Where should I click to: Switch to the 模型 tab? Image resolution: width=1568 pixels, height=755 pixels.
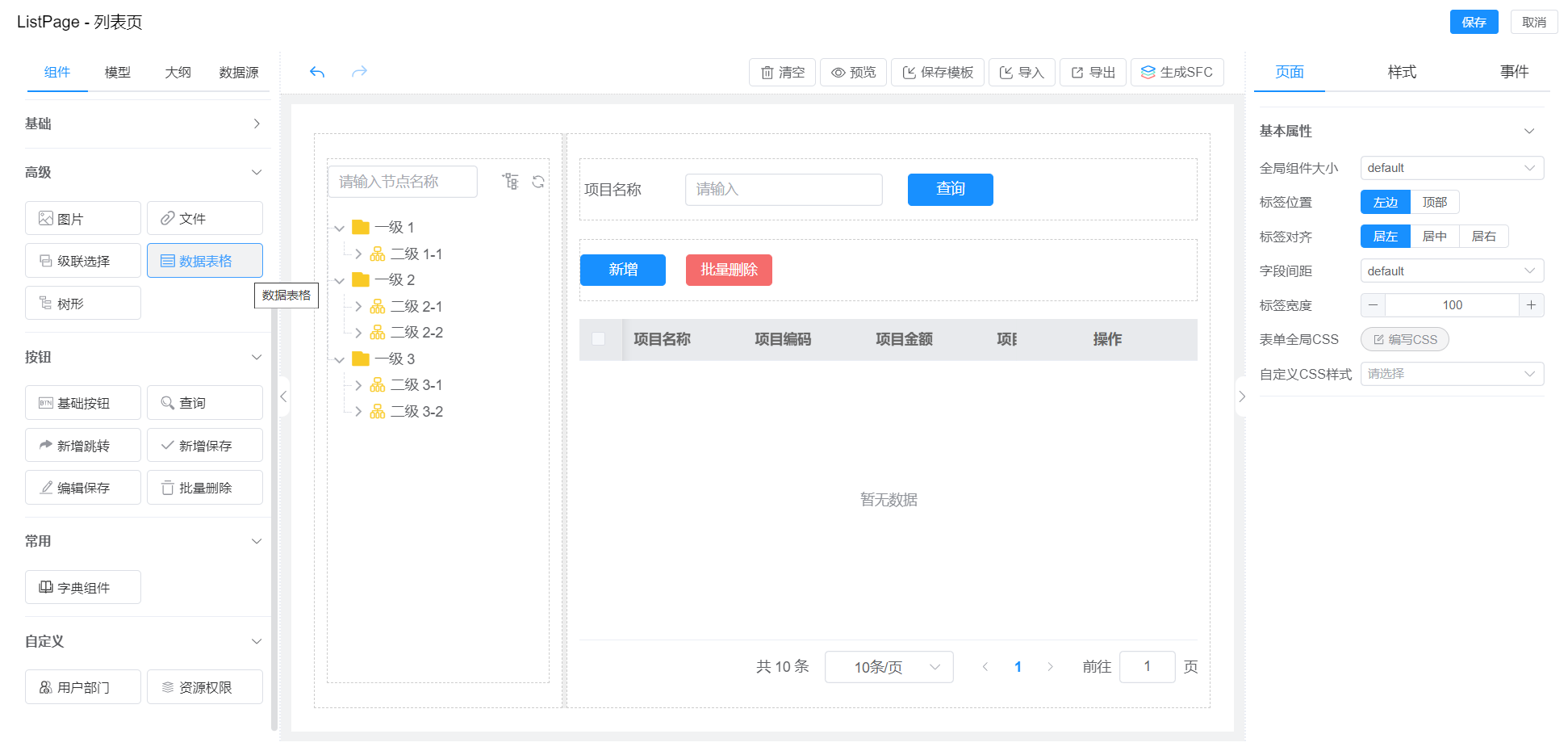pos(118,72)
